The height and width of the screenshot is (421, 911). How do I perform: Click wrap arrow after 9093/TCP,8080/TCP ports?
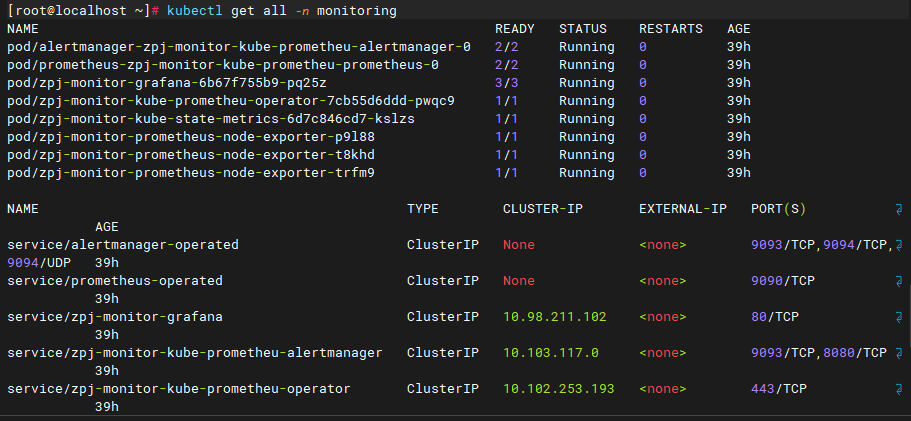pyautogui.click(x=899, y=353)
